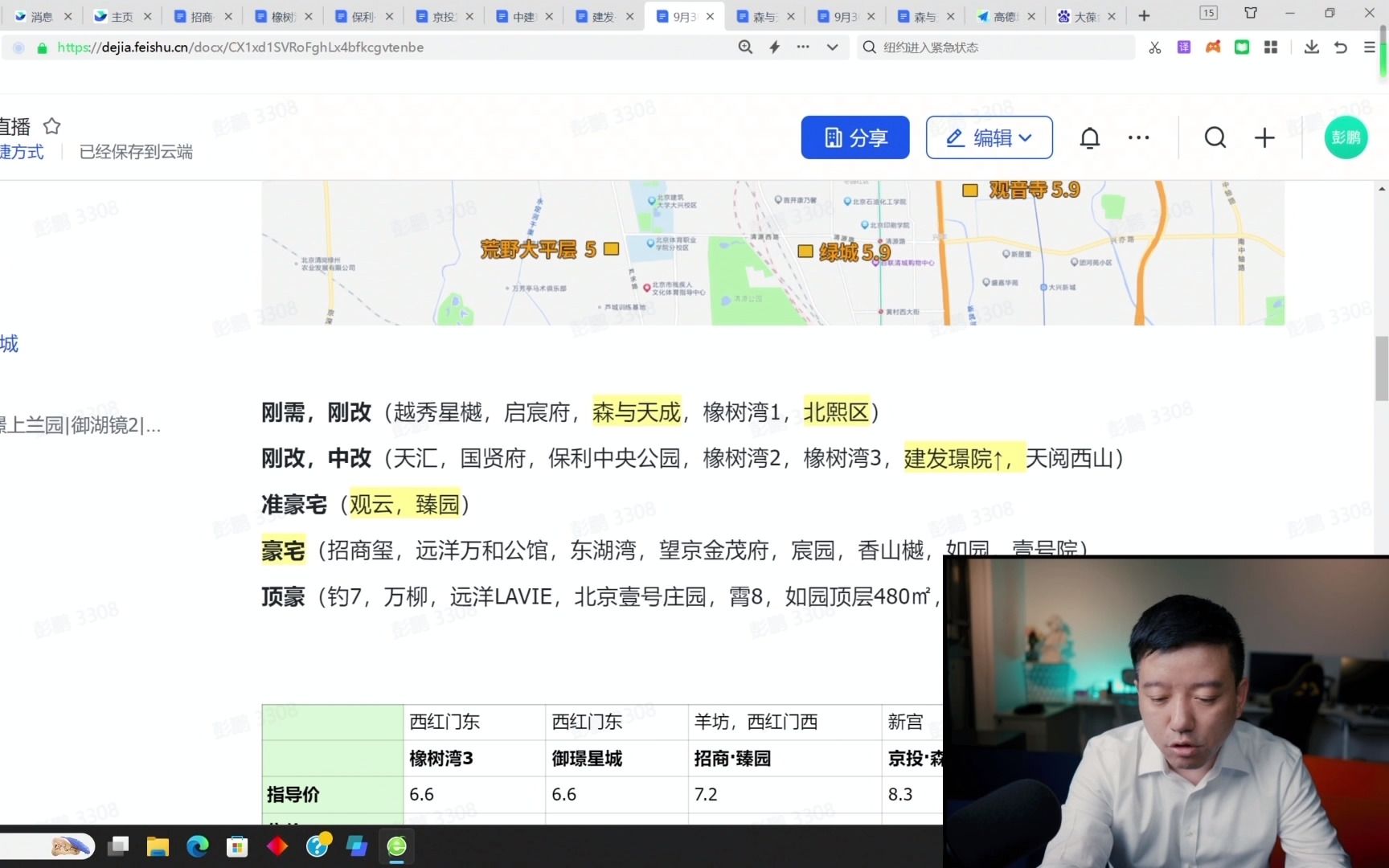Image resolution: width=1389 pixels, height=868 pixels.
Task: Click highlighted text 观云，臻园
Action: 404,504
